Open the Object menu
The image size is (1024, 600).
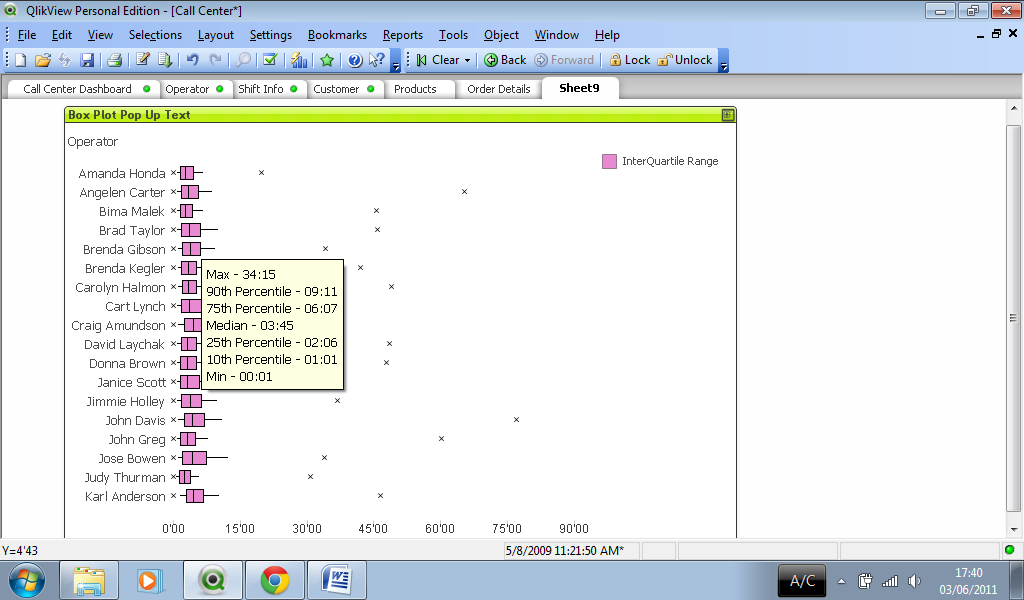502,35
